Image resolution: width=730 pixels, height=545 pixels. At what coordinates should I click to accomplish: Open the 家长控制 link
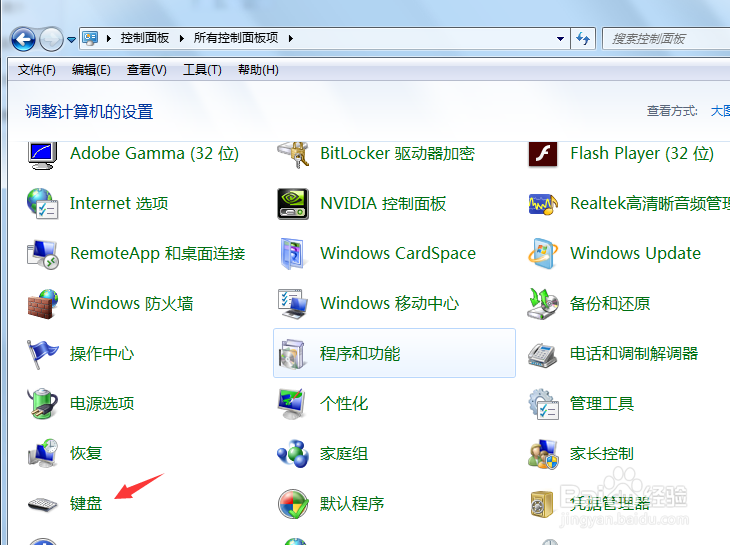[x=602, y=453]
